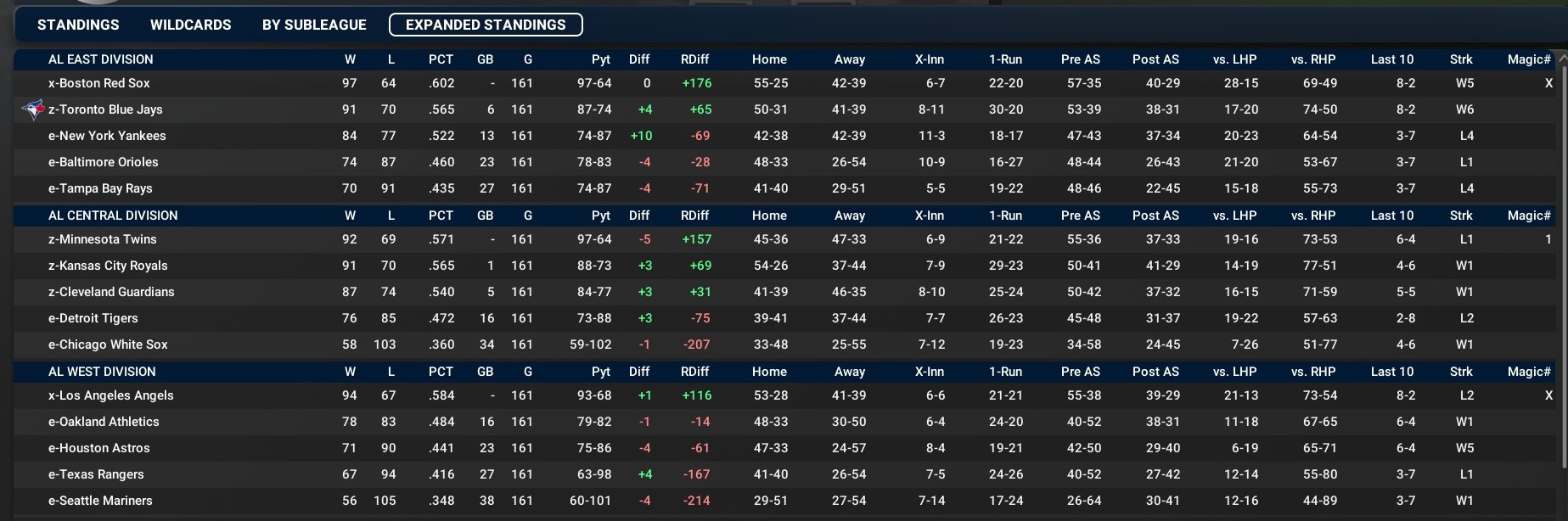Sort AL East by PCT column header

coord(441,59)
